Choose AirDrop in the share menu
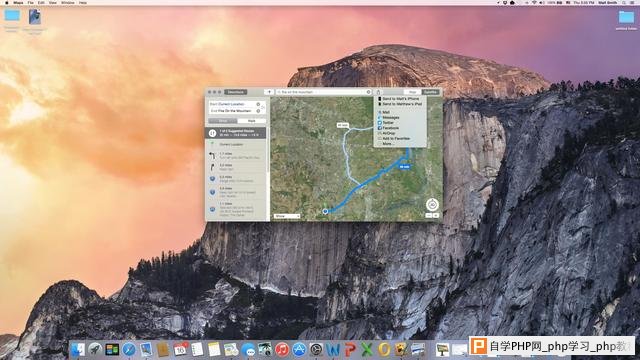The height and width of the screenshot is (360, 640). point(400,133)
